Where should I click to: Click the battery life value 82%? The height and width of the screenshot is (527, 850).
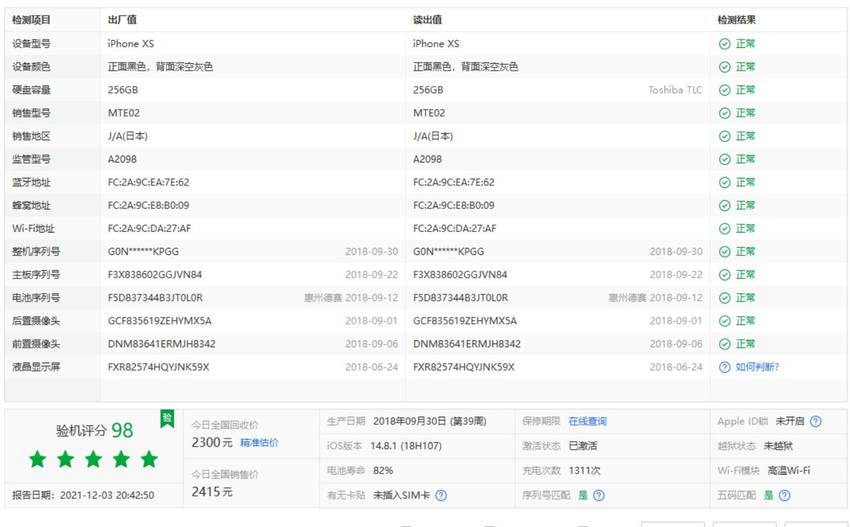tap(383, 471)
